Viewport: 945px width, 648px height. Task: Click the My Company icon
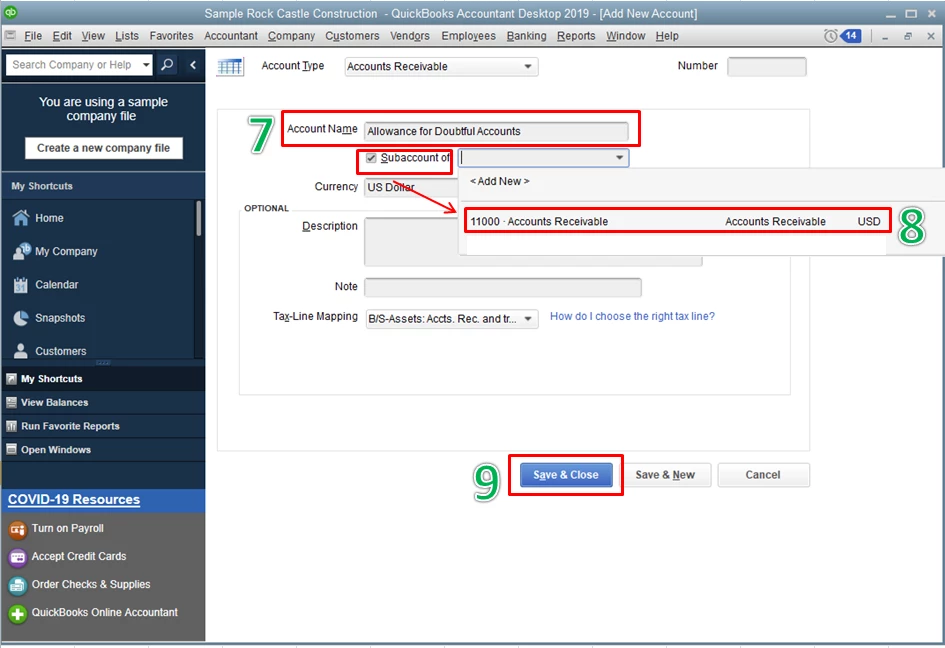21,251
